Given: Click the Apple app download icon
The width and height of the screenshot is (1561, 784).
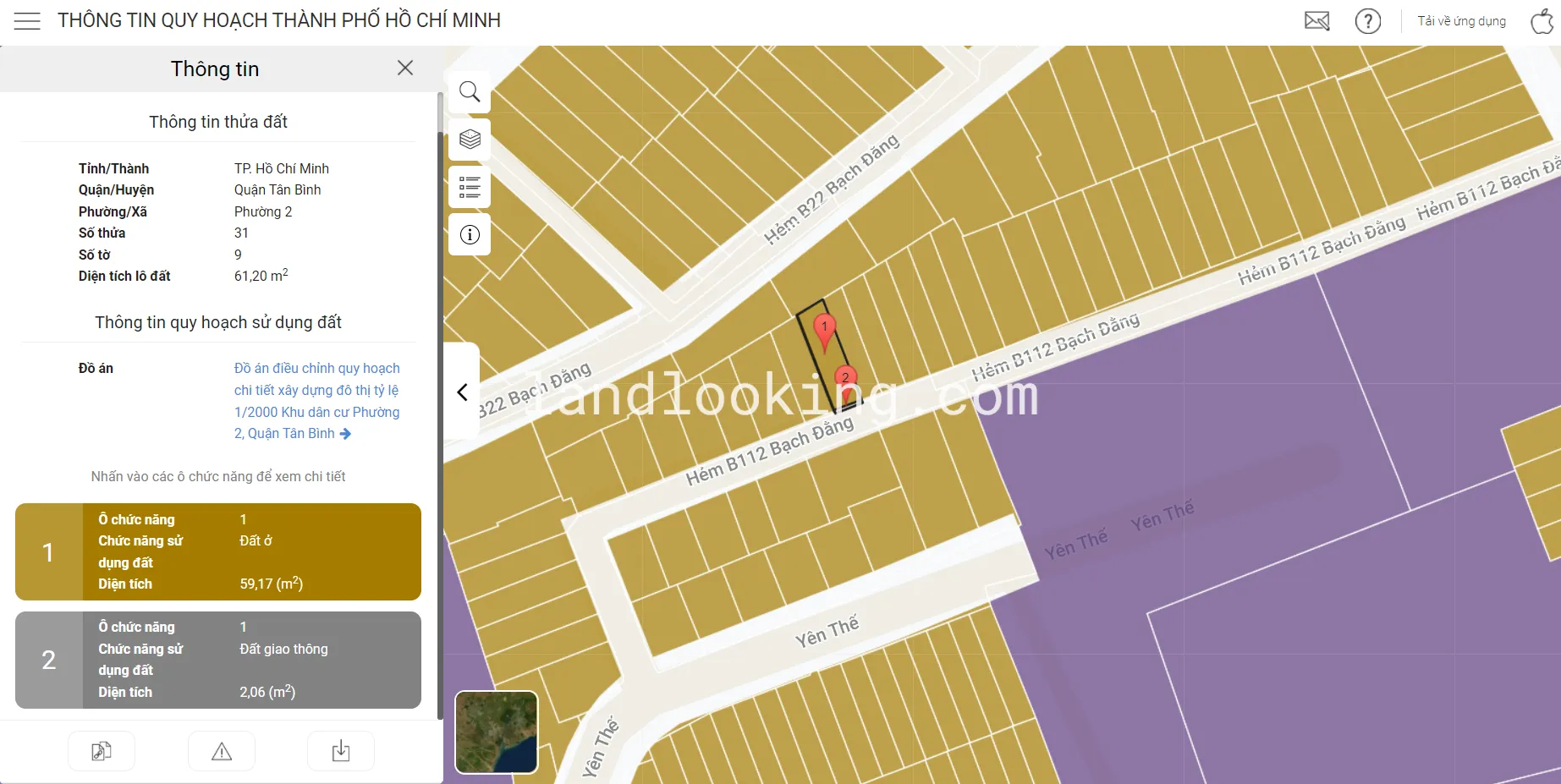Looking at the screenshot, I should tap(1542, 21).
